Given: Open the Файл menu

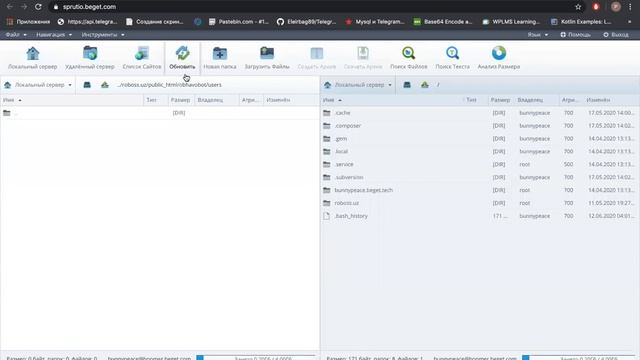Looking at the screenshot, I should click(x=16, y=35).
